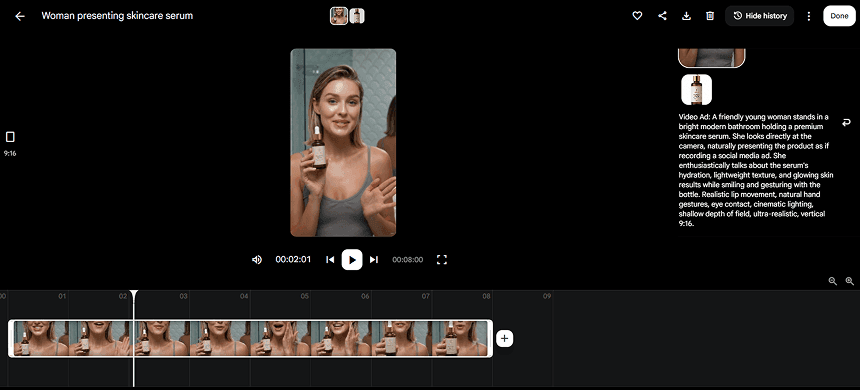Viewport: 860px width, 391px height.
Task: Open the share icon
Action: point(662,16)
